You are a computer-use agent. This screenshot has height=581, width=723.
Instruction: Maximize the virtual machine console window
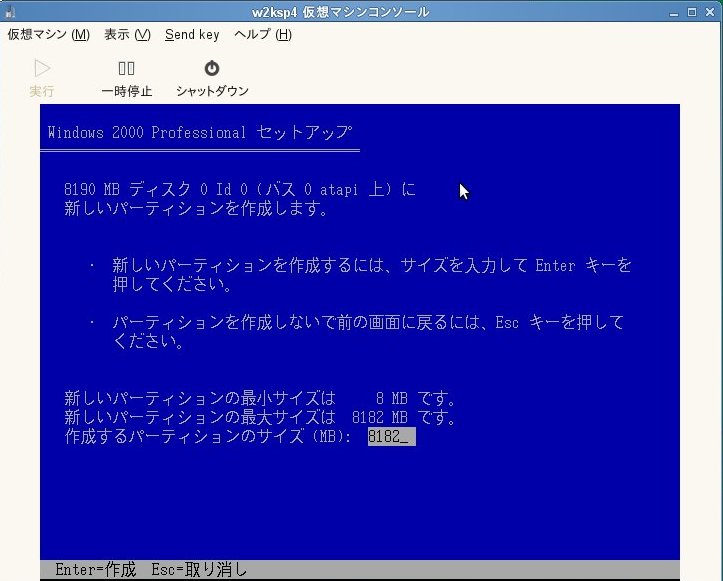point(692,12)
